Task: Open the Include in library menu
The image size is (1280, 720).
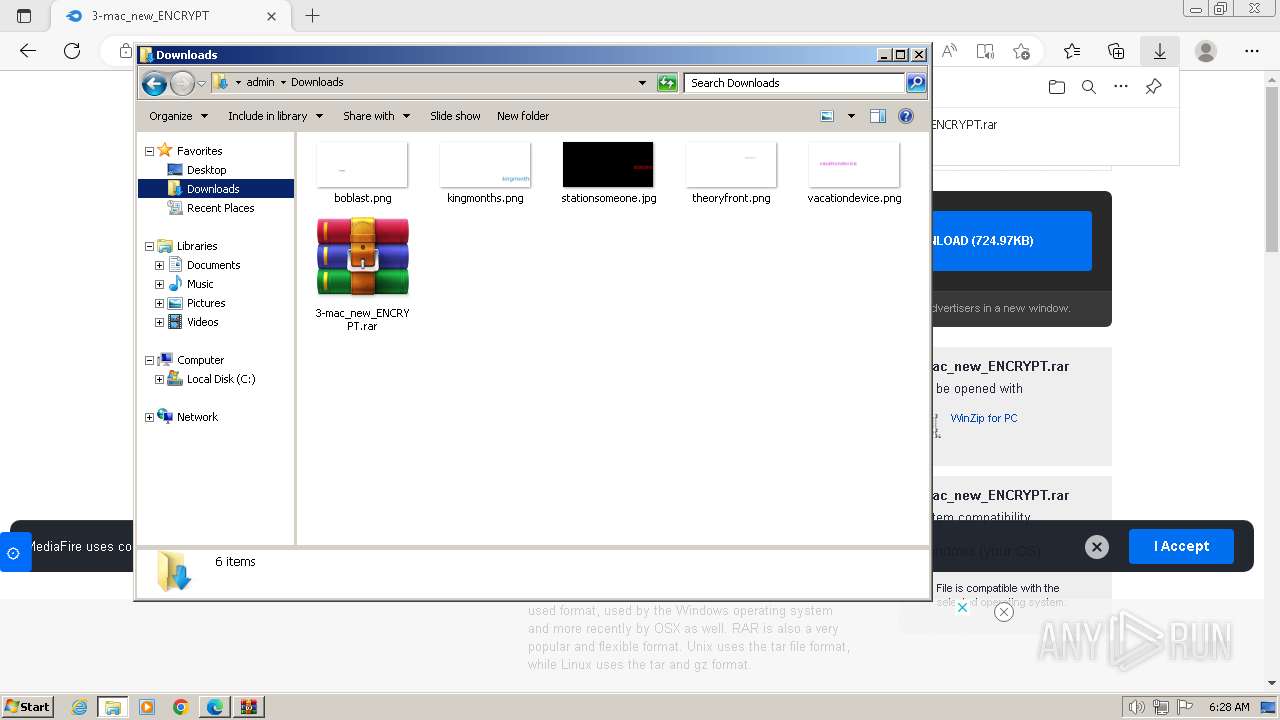Action: pos(275,116)
